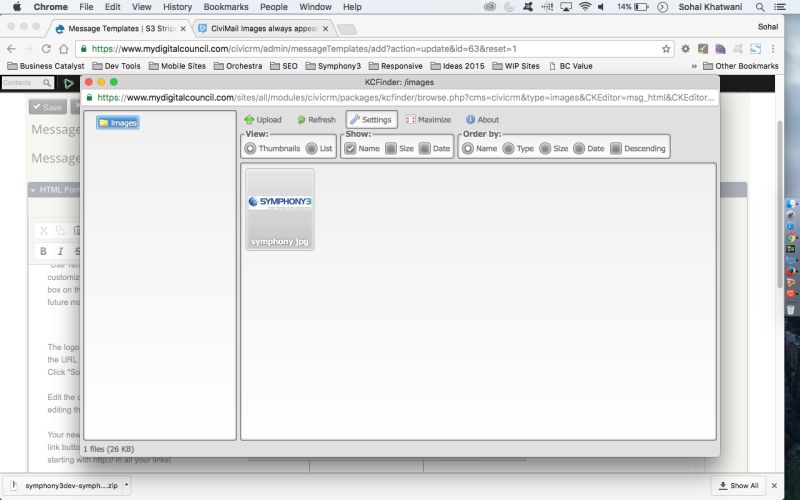
Task: Open Chrome three-dot menu
Action: point(773,49)
